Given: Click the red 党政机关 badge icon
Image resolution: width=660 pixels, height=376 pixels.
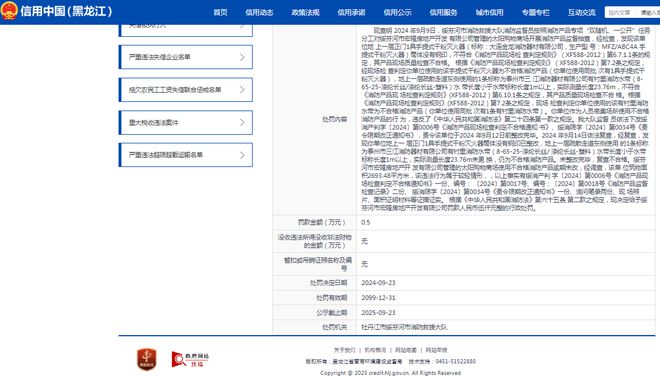Looking at the screenshot, I should [147, 359].
